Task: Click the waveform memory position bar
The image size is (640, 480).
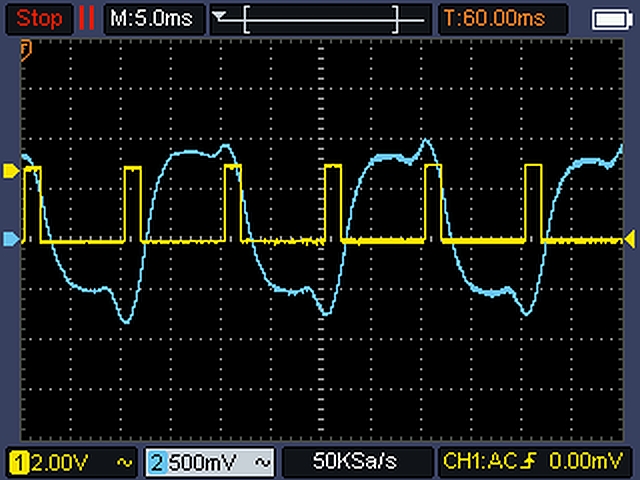Action: pos(320,19)
